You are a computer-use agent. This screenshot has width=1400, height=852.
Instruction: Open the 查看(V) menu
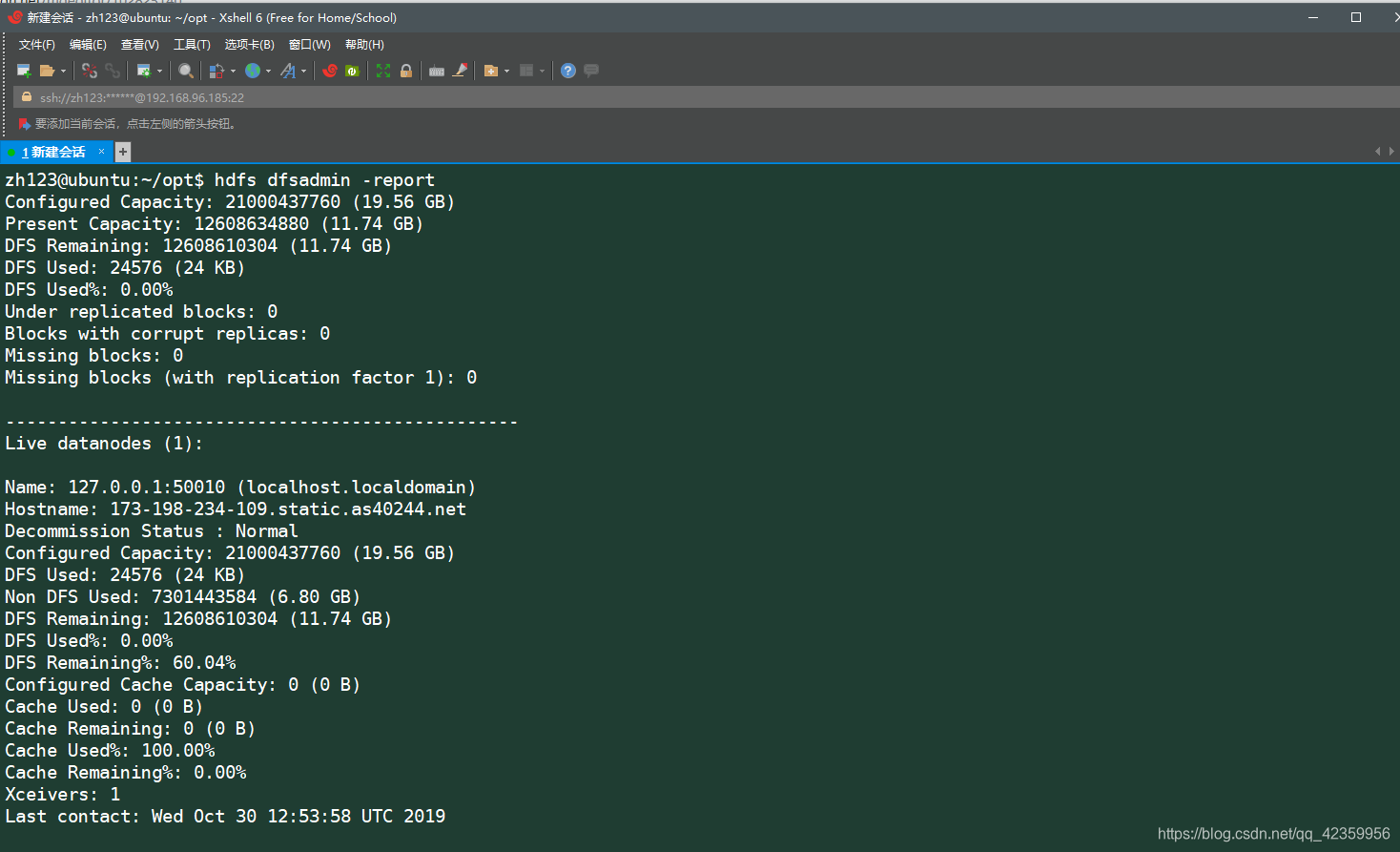point(140,45)
